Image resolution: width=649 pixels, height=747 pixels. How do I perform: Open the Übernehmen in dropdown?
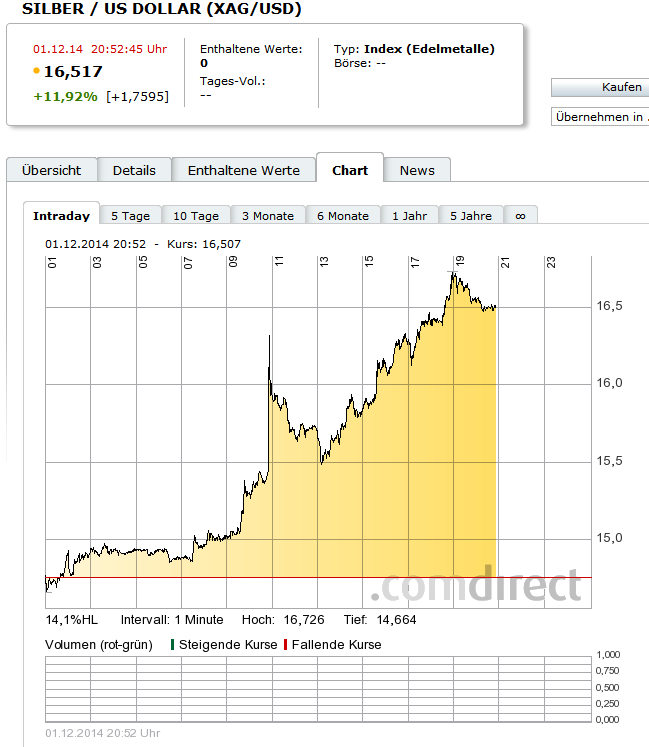600,117
